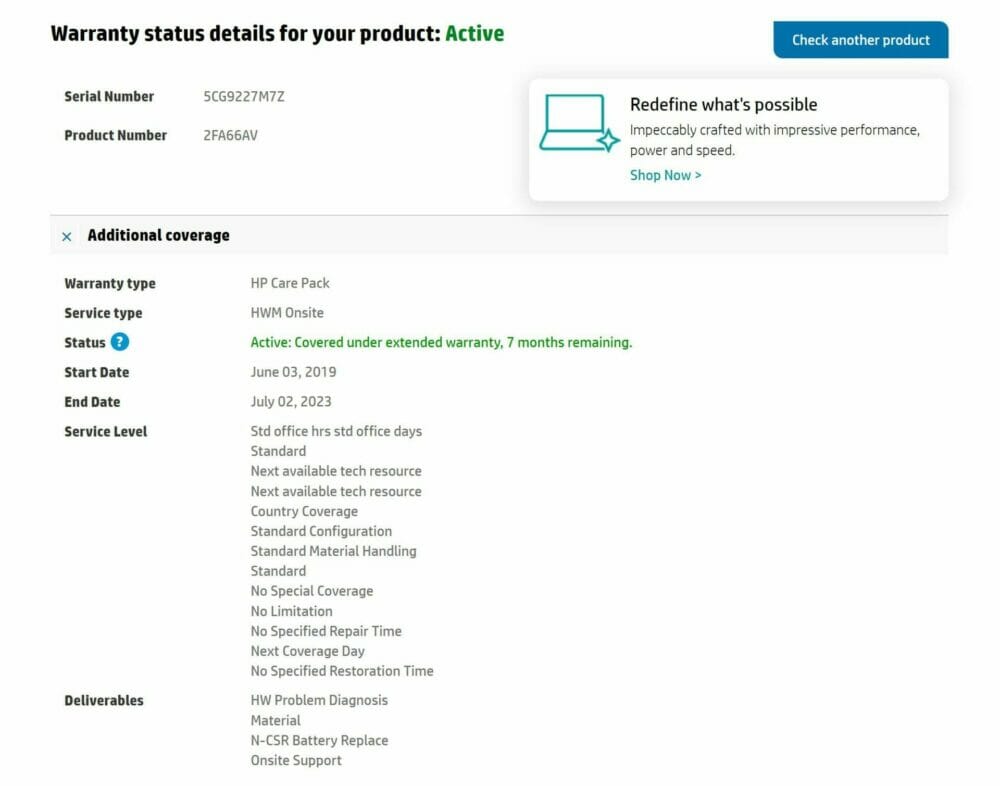Click the End Date label
Image resolution: width=1000 pixels, height=786 pixels.
pos(92,402)
